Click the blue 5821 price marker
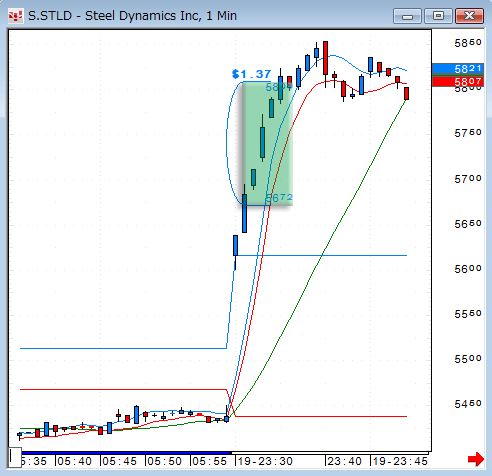492x476 pixels. [x=457, y=69]
